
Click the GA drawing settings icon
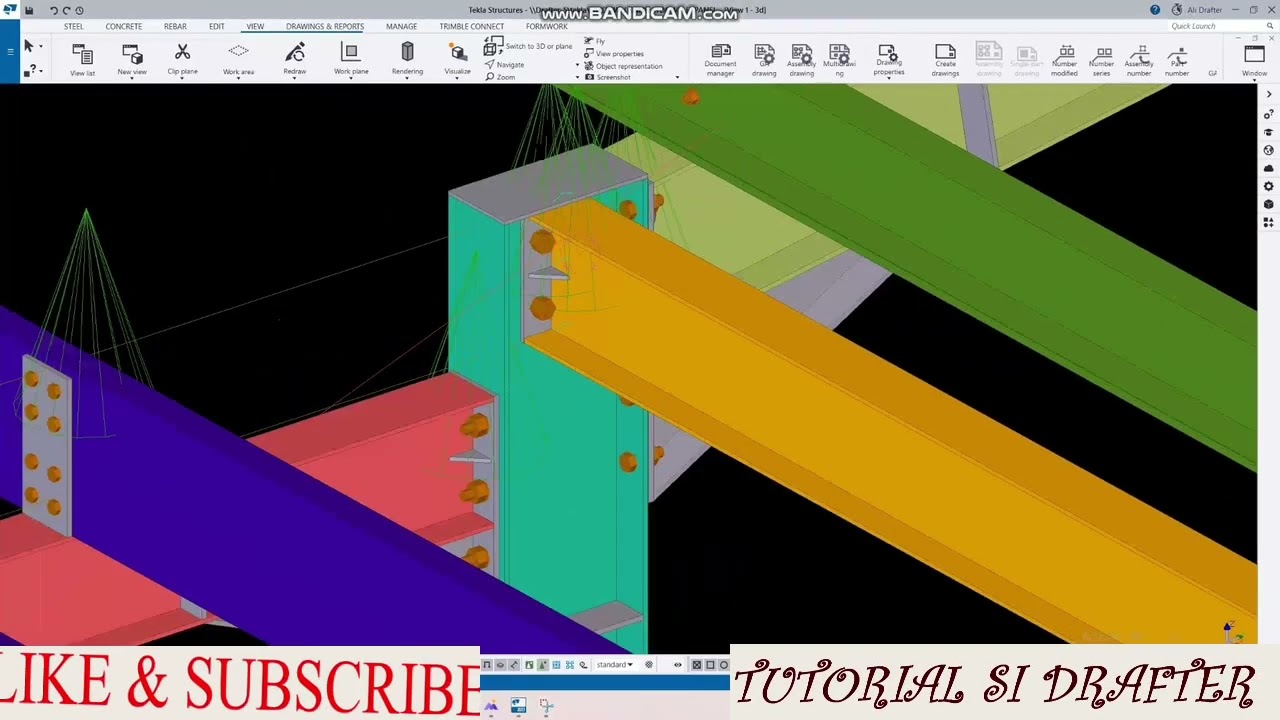pyautogui.click(x=764, y=60)
